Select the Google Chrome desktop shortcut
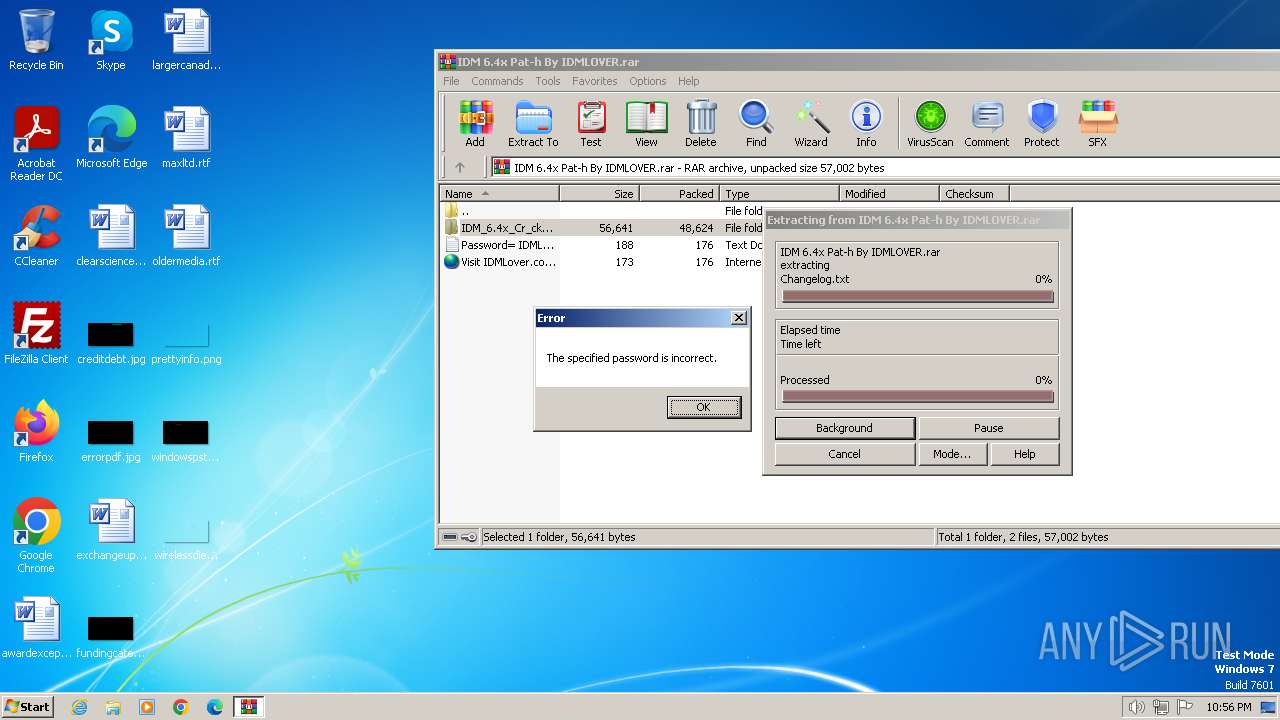 point(36,537)
